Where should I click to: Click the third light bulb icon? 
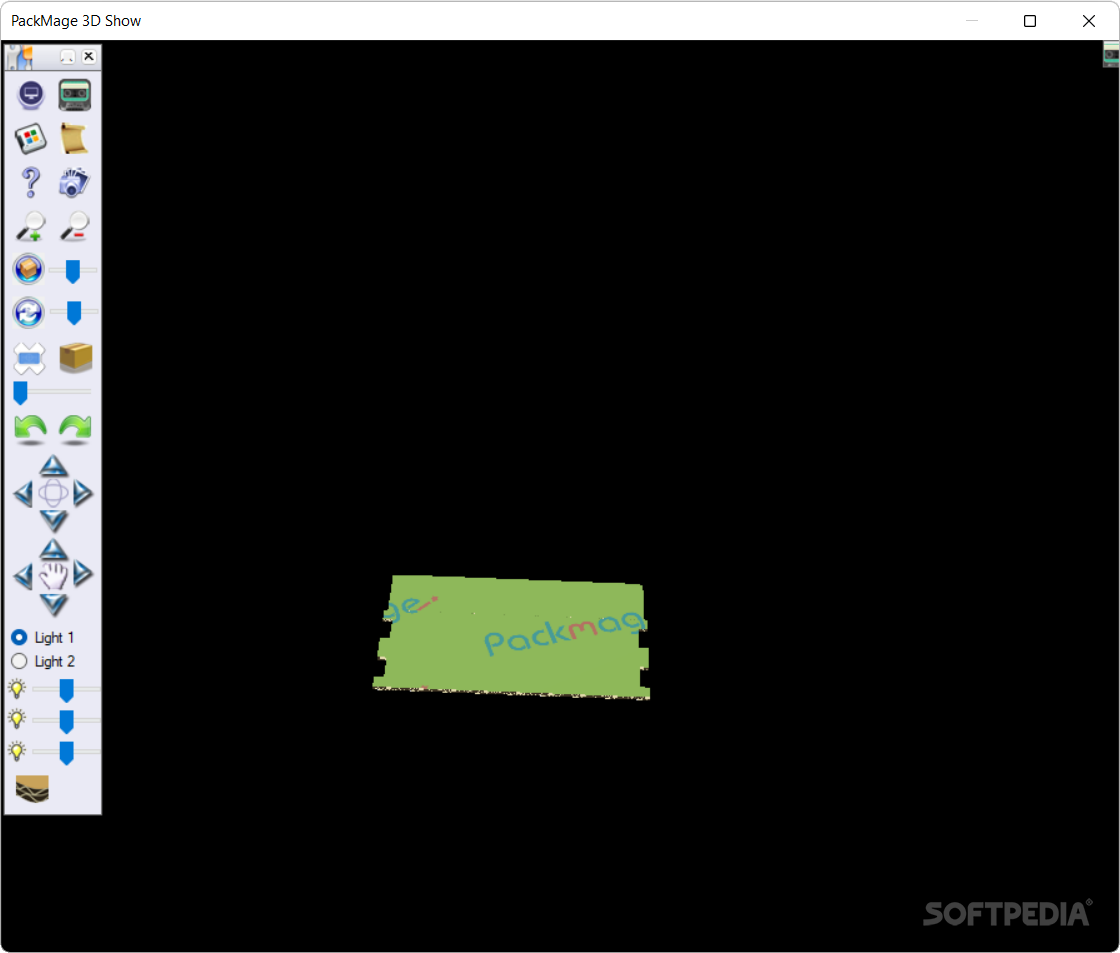tap(17, 751)
